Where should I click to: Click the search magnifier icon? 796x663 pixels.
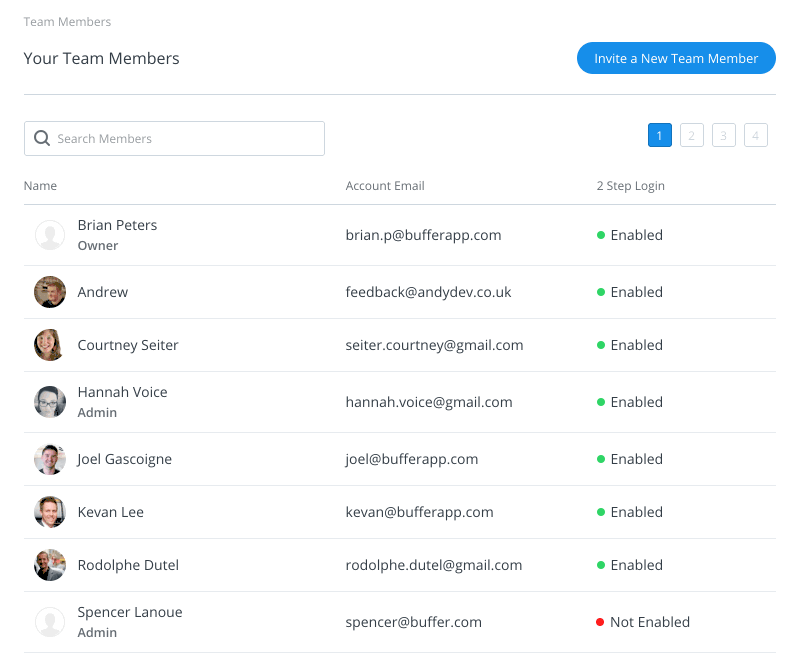click(x=42, y=138)
